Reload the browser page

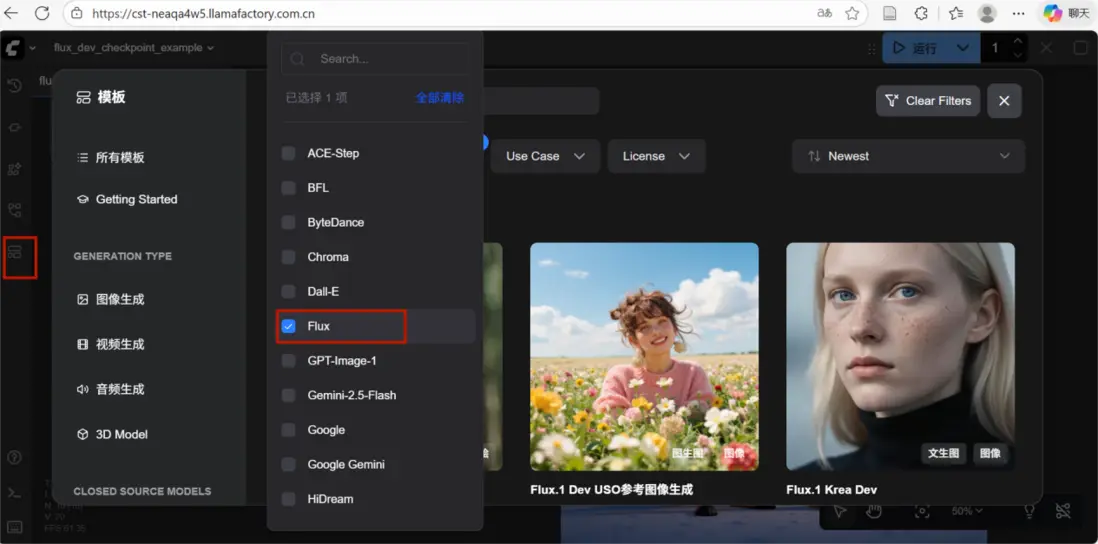point(42,13)
